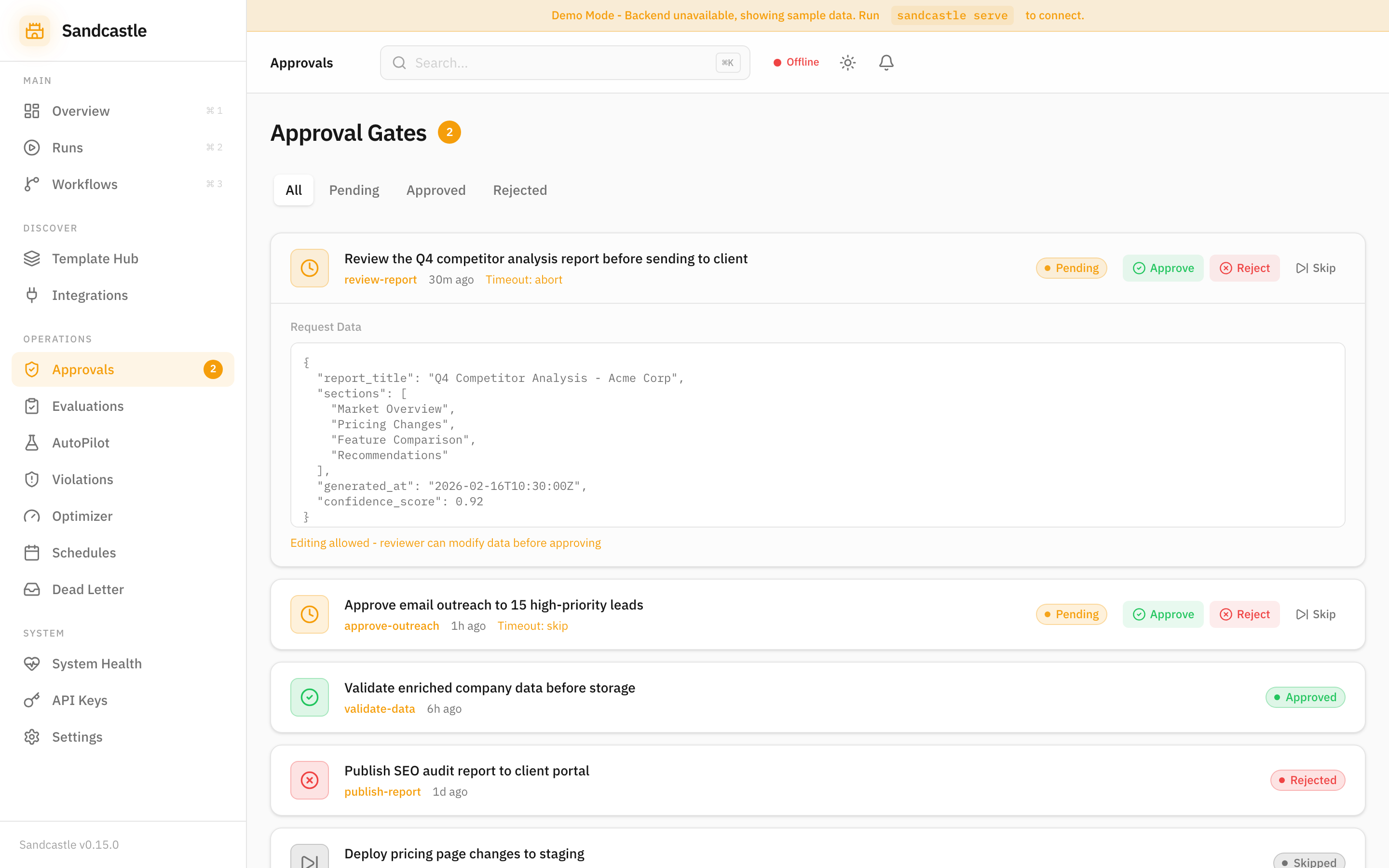Click the review-report workflow link

380,280
